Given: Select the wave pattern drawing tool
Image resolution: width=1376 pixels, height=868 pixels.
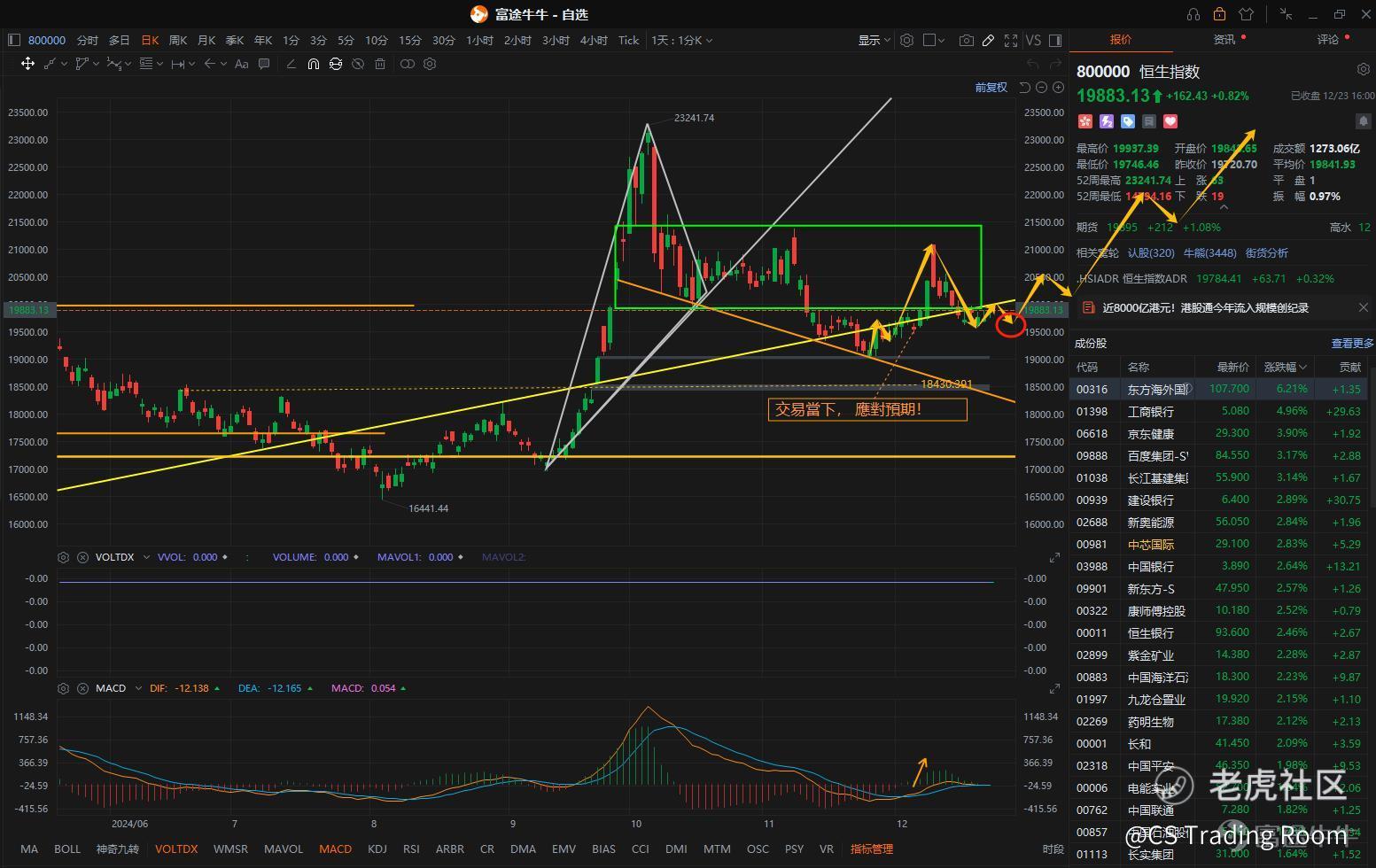Looking at the screenshot, I should click(x=113, y=64).
